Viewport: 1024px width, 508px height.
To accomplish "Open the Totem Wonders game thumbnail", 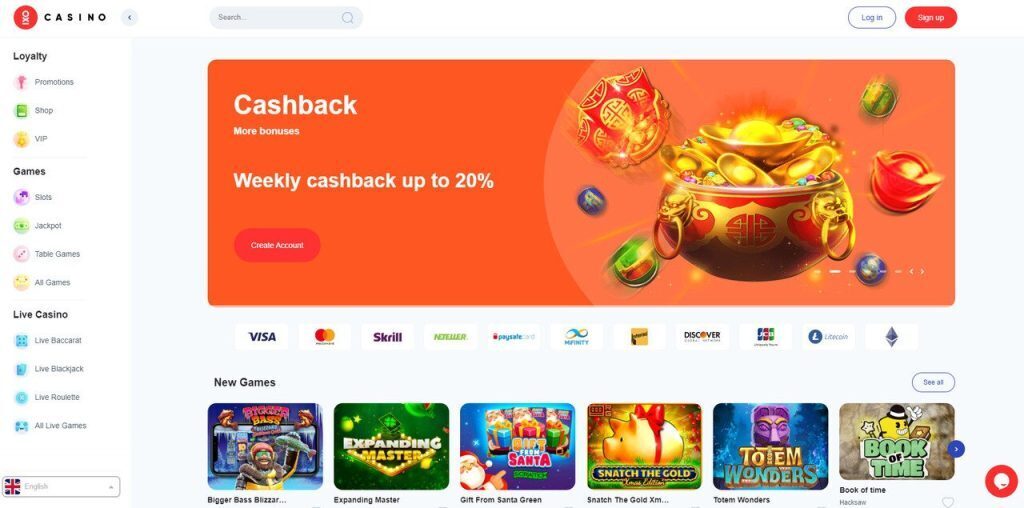I will (x=771, y=447).
